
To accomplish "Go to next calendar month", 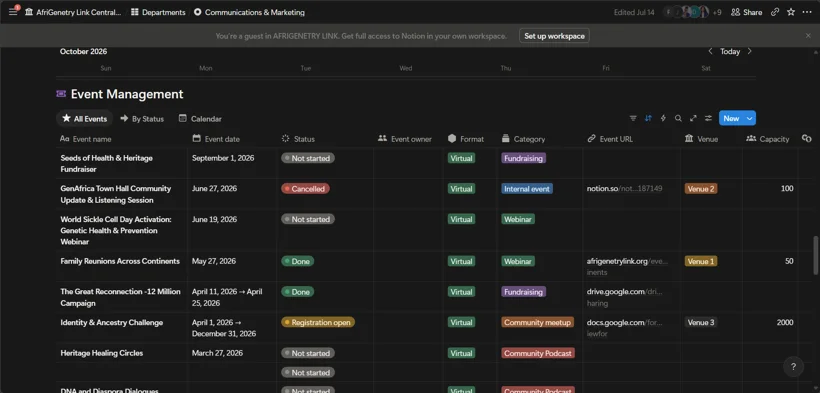I will [x=749, y=51].
